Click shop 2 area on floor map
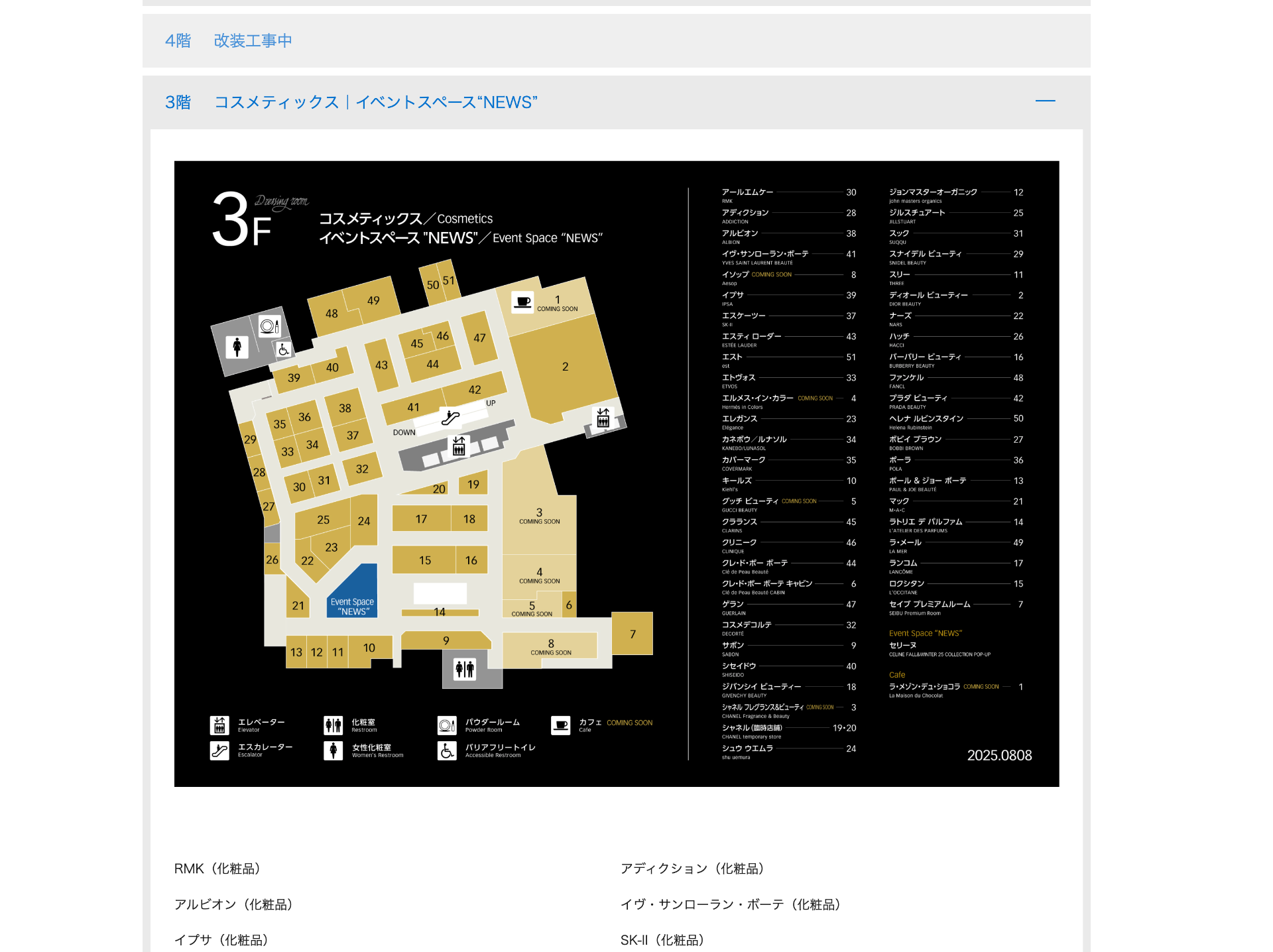Image resolution: width=1273 pixels, height=952 pixels. (x=564, y=367)
